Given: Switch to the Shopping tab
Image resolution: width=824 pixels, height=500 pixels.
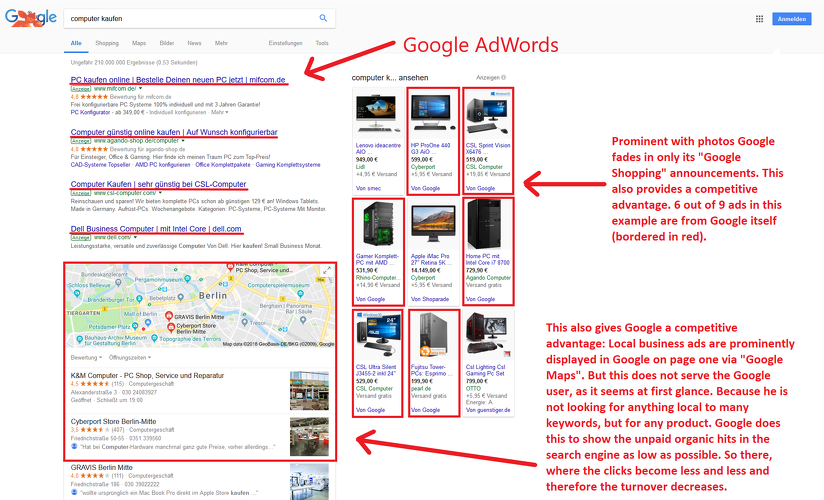Looking at the screenshot, I should pos(107,43).
